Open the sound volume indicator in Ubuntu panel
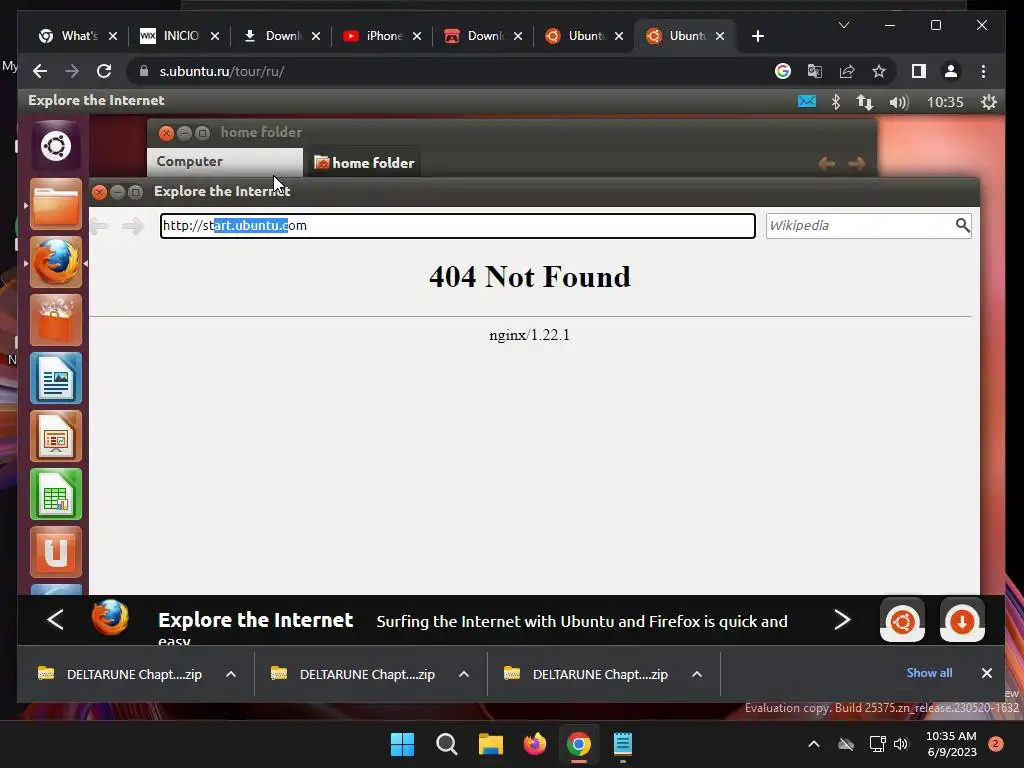Screen dimensions: 1024x768 pos(899,102)
